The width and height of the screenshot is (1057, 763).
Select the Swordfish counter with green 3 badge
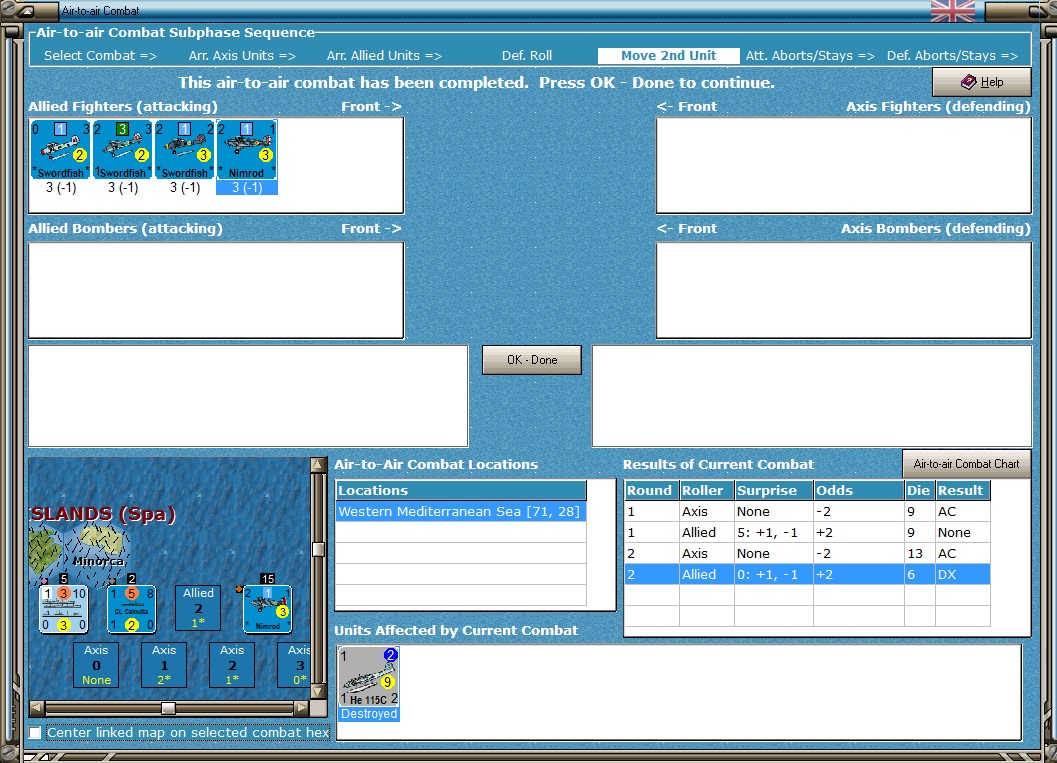coord(123,150)
